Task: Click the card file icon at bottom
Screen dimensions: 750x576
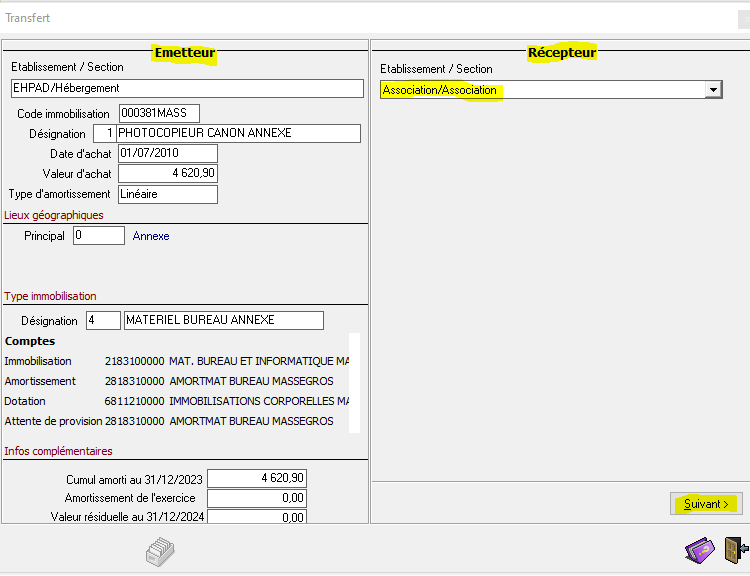Action: coord(160,552)
